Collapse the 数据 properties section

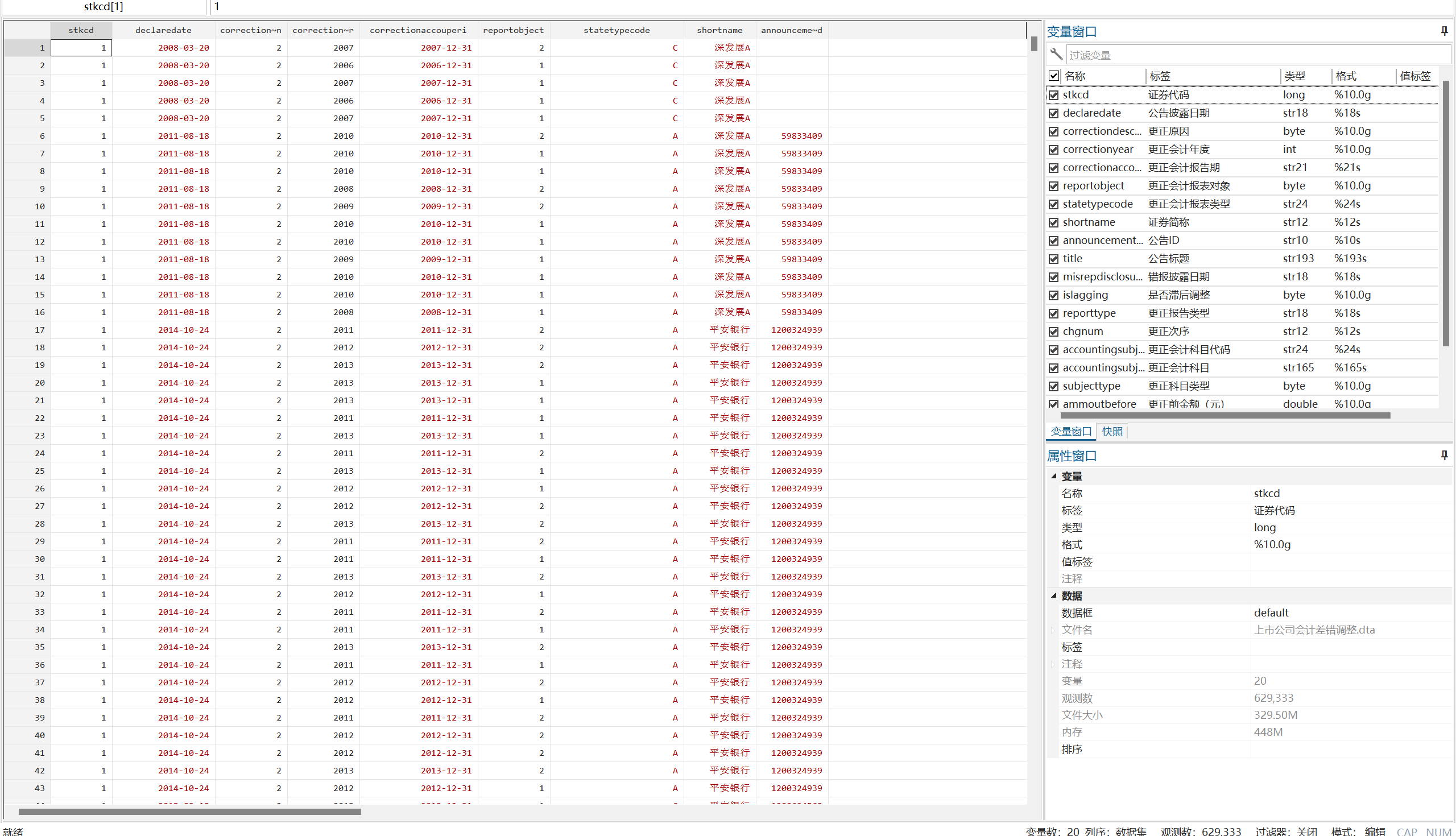pyautogui.click(x=1054, y=595)
